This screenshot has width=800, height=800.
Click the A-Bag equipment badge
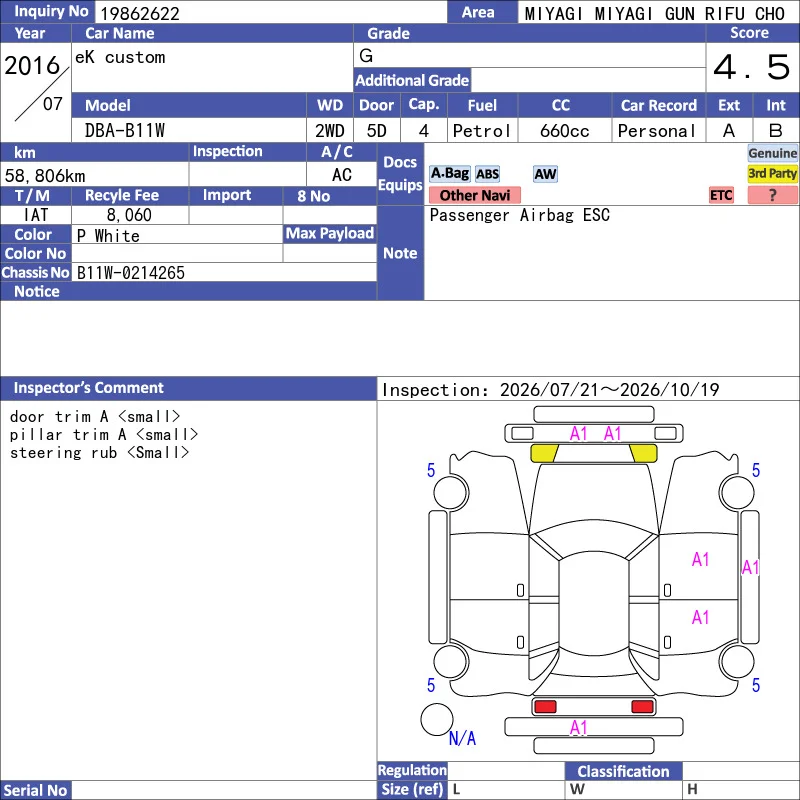point(449,174)
